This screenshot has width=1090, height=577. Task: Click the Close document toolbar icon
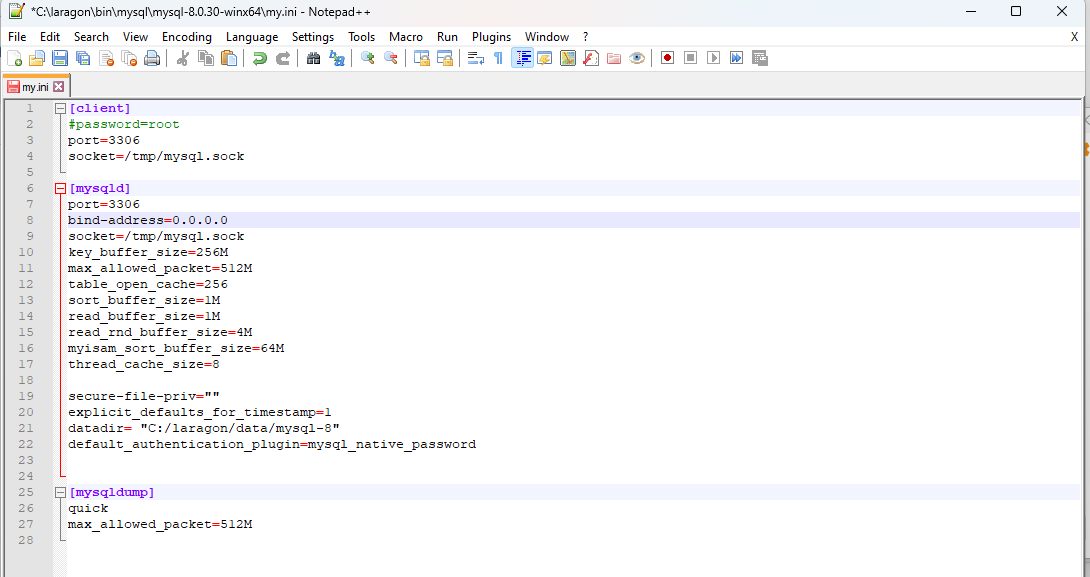(x=106, y=58)
